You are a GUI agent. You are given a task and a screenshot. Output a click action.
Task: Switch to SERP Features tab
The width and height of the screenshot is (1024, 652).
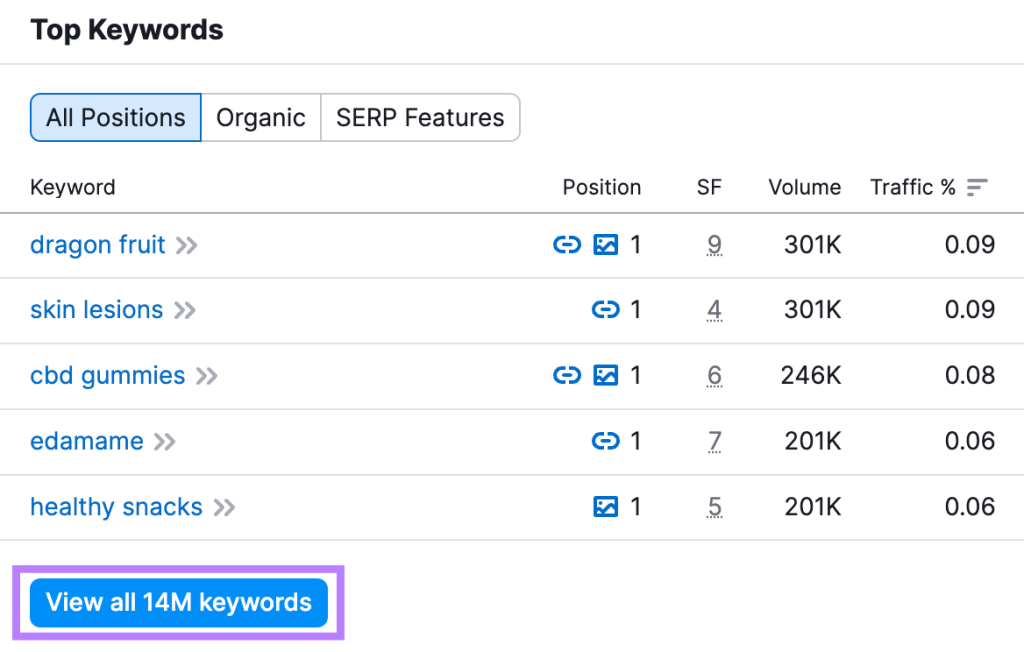[420, 118]
